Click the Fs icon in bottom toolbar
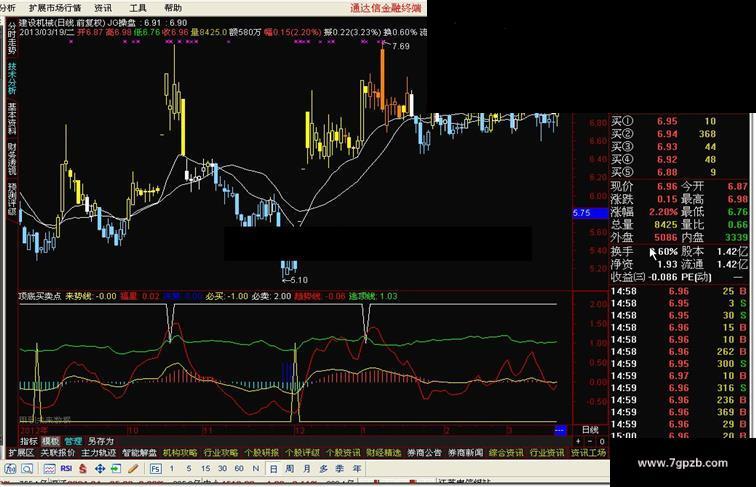This screenshot has width=756, height=487. coord(155,469)
